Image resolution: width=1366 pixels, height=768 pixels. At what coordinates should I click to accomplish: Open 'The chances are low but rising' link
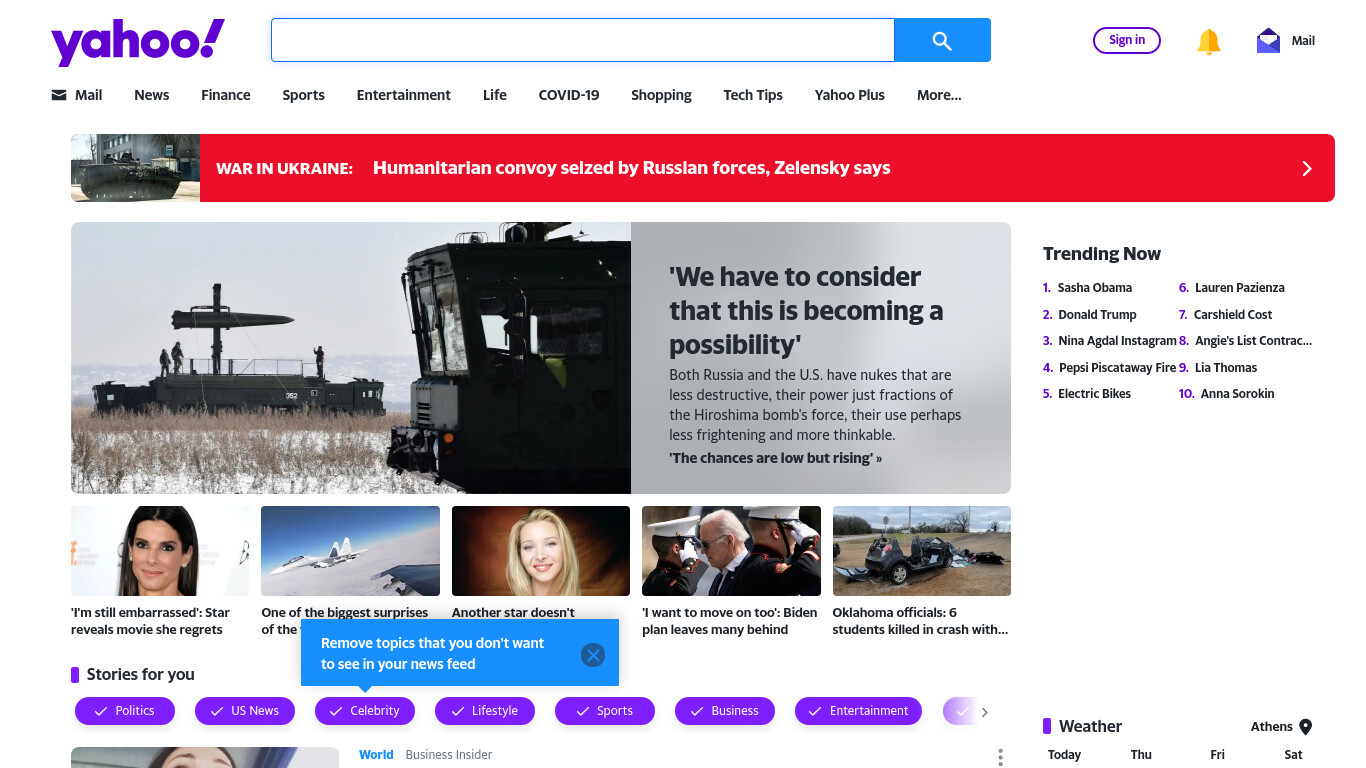775,458
